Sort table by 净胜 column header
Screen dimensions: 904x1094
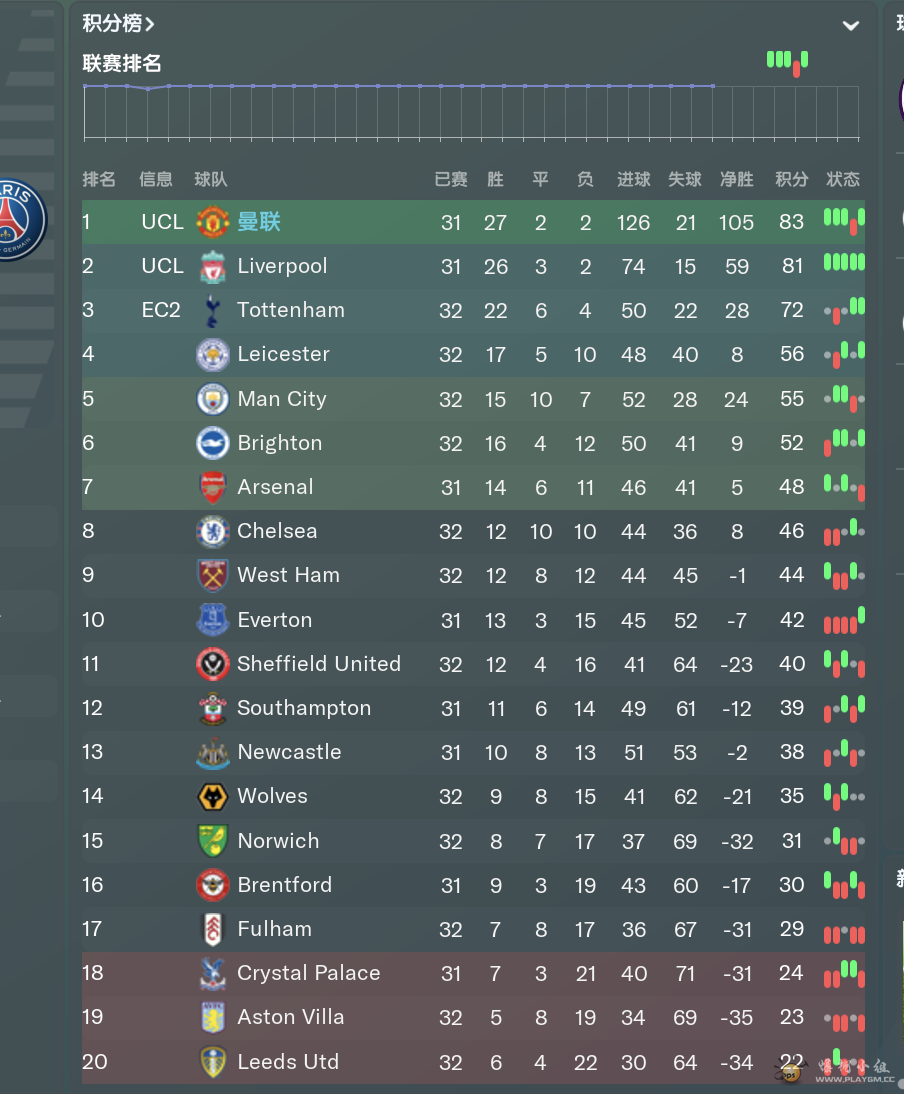(x=737, y=179)
